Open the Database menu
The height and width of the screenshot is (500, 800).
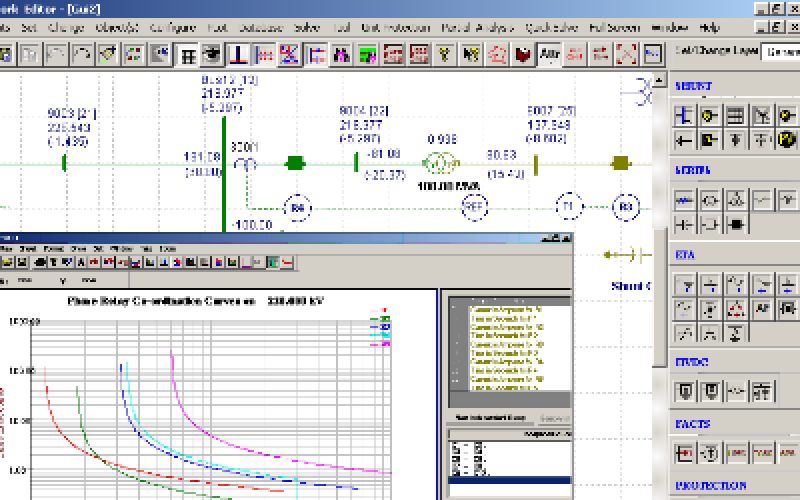pyautogui.click(x=261, y=28)
